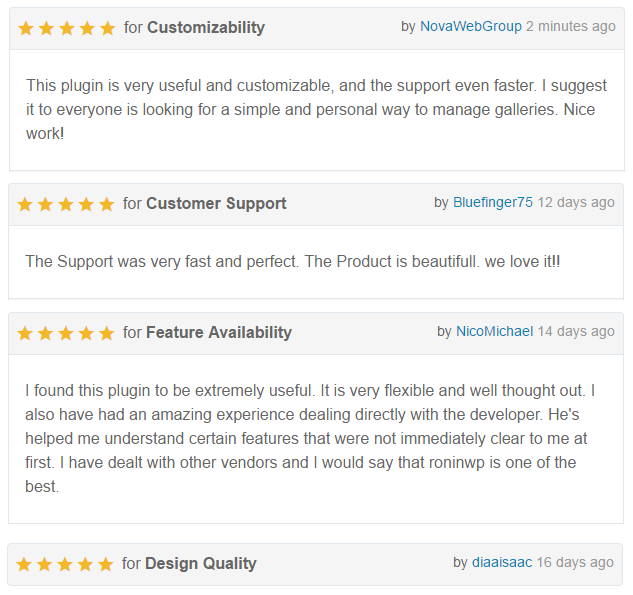Open the Bluefinger75 reviewer profile
This screenshot has width=633, height=595.
tap(492, 202)
